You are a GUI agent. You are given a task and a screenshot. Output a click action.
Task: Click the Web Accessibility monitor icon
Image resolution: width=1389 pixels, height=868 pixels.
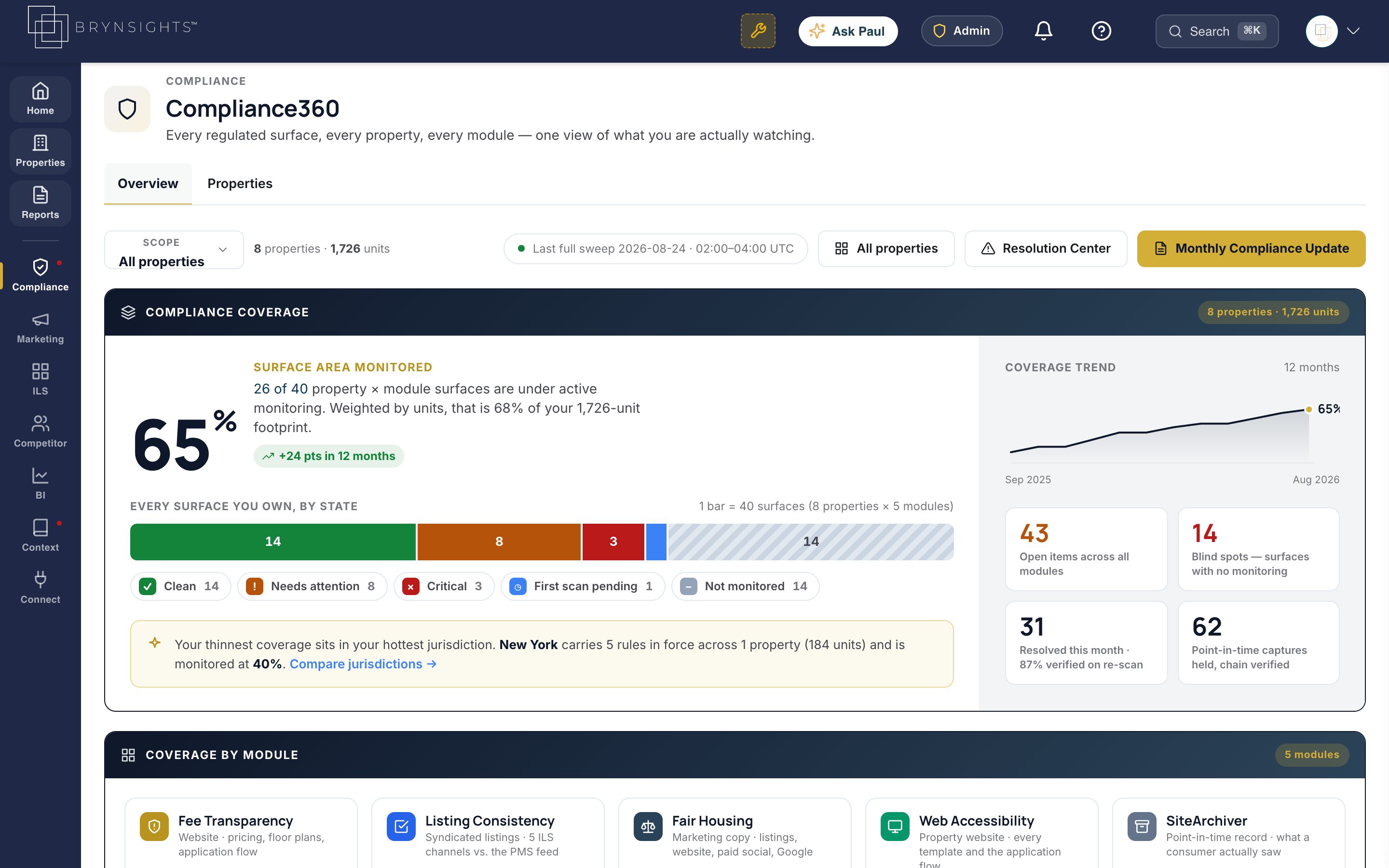click(x=895, y=827)
